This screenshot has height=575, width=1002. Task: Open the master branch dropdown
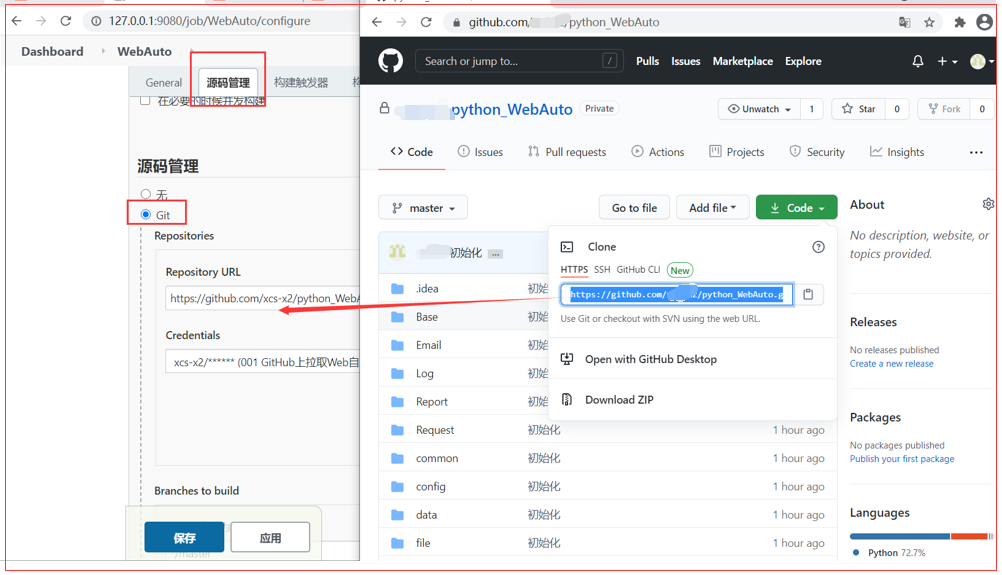[x=423, y=208]
